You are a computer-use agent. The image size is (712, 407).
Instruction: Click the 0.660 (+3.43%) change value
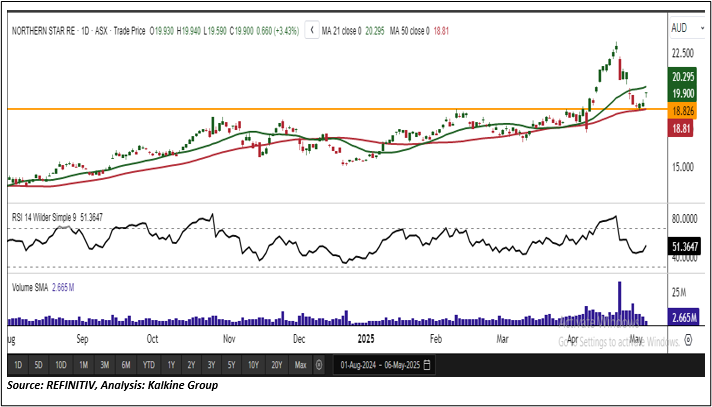click(277, 31)
